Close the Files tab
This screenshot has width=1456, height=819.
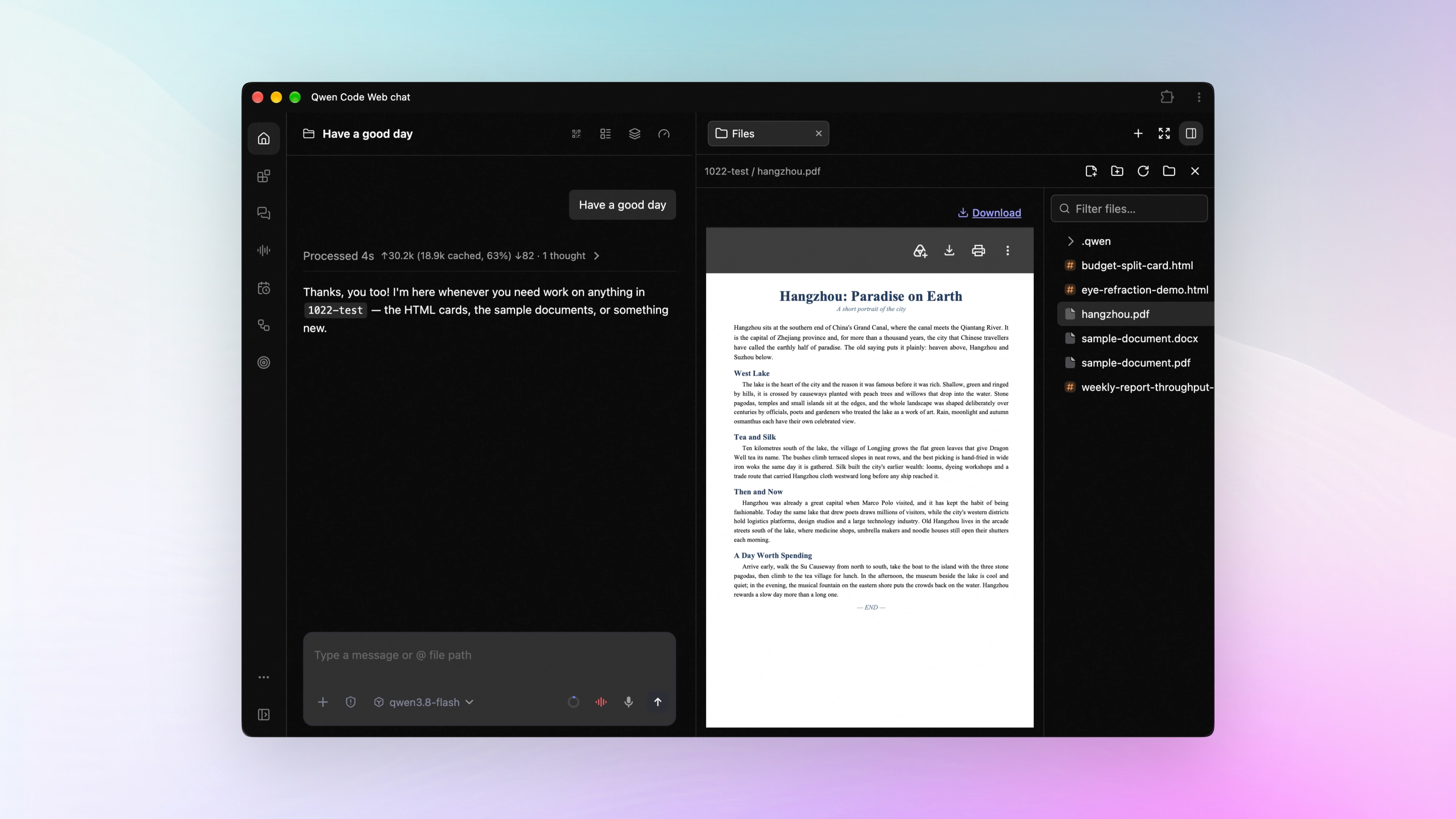818,133
